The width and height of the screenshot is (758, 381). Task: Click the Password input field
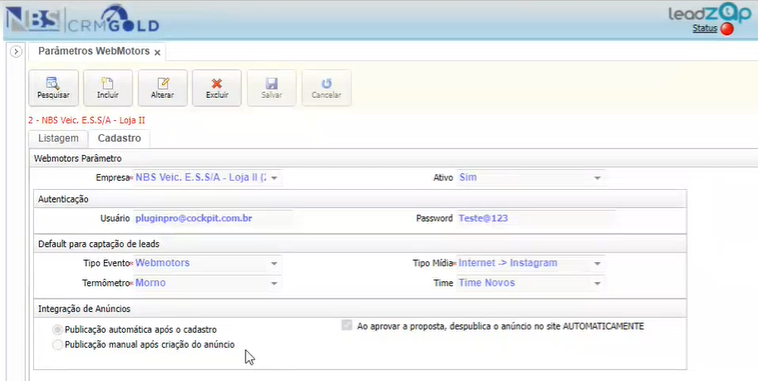click(536, 218)
